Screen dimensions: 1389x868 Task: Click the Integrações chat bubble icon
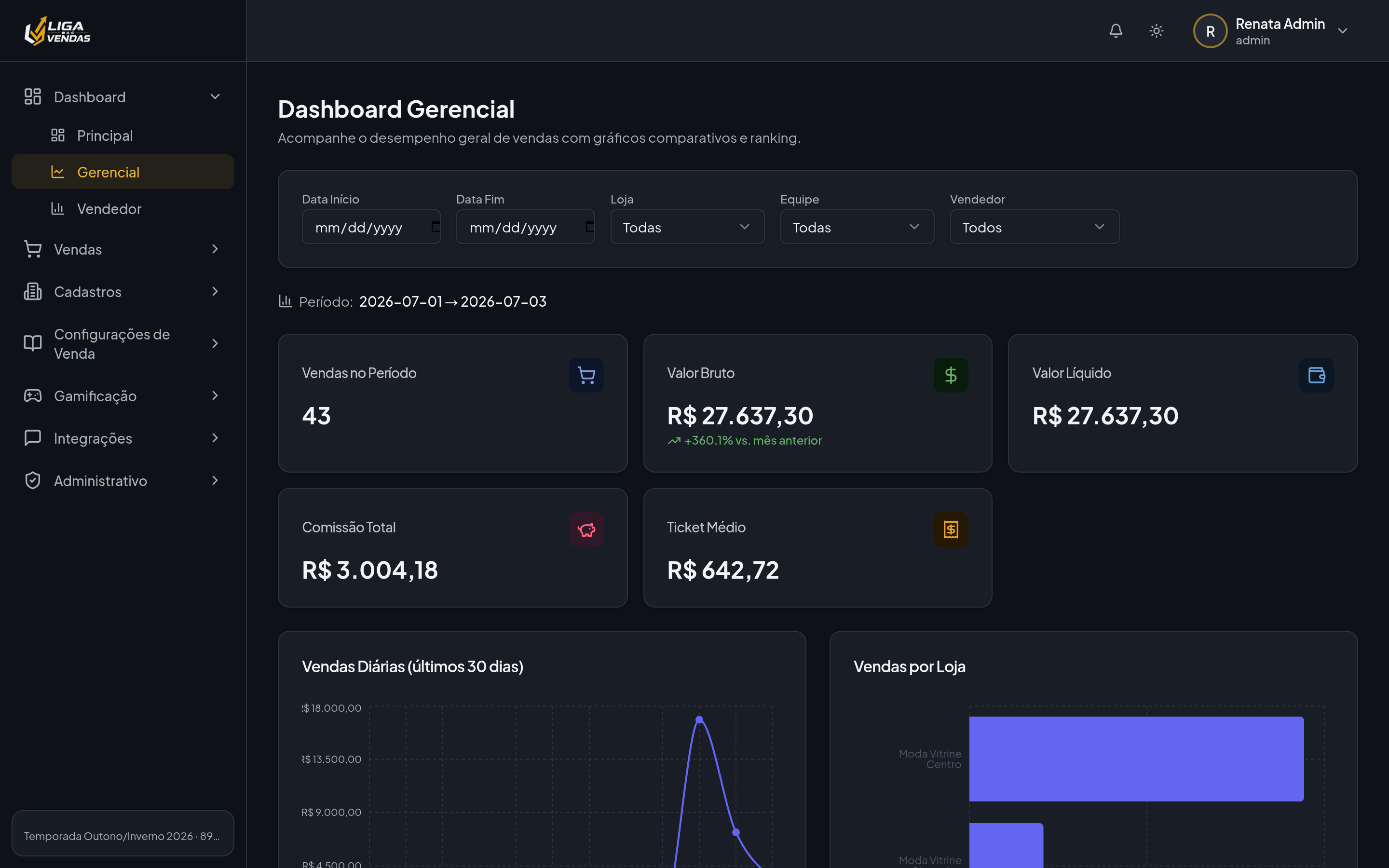pyautogui.click(x=33, y=438)
